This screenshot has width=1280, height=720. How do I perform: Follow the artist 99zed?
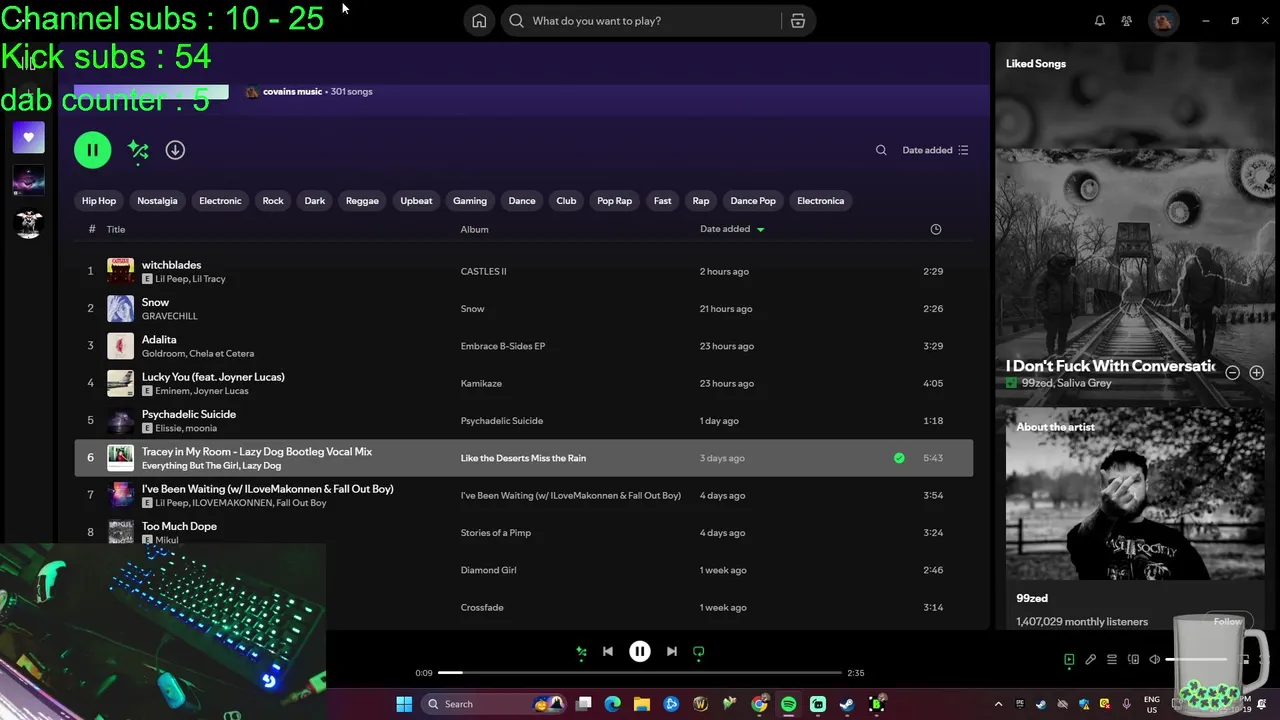(x=1228, y=621)
